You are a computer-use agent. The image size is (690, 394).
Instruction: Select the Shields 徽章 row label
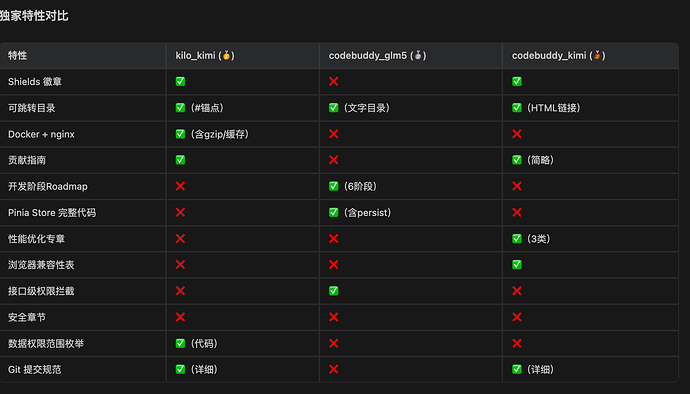point(35,81)
